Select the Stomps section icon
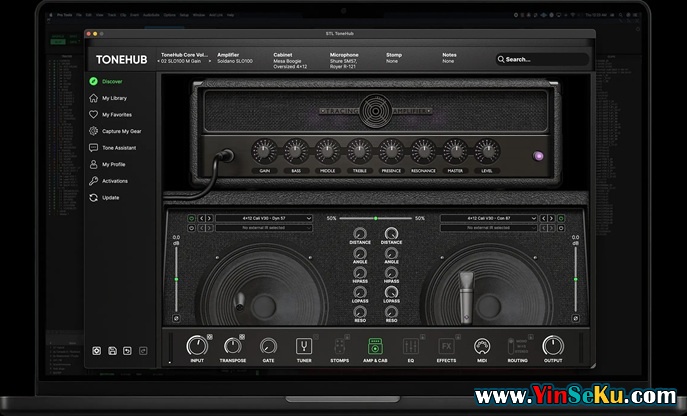687x416 pixels. point(340,346)
